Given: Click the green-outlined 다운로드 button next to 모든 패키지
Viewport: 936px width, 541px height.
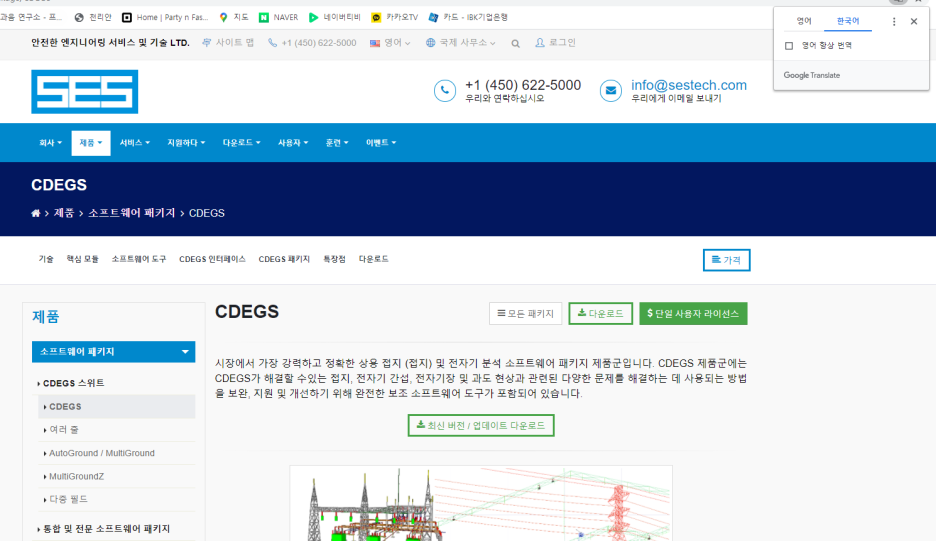Looking at the screenshot, I should (601, 313).
